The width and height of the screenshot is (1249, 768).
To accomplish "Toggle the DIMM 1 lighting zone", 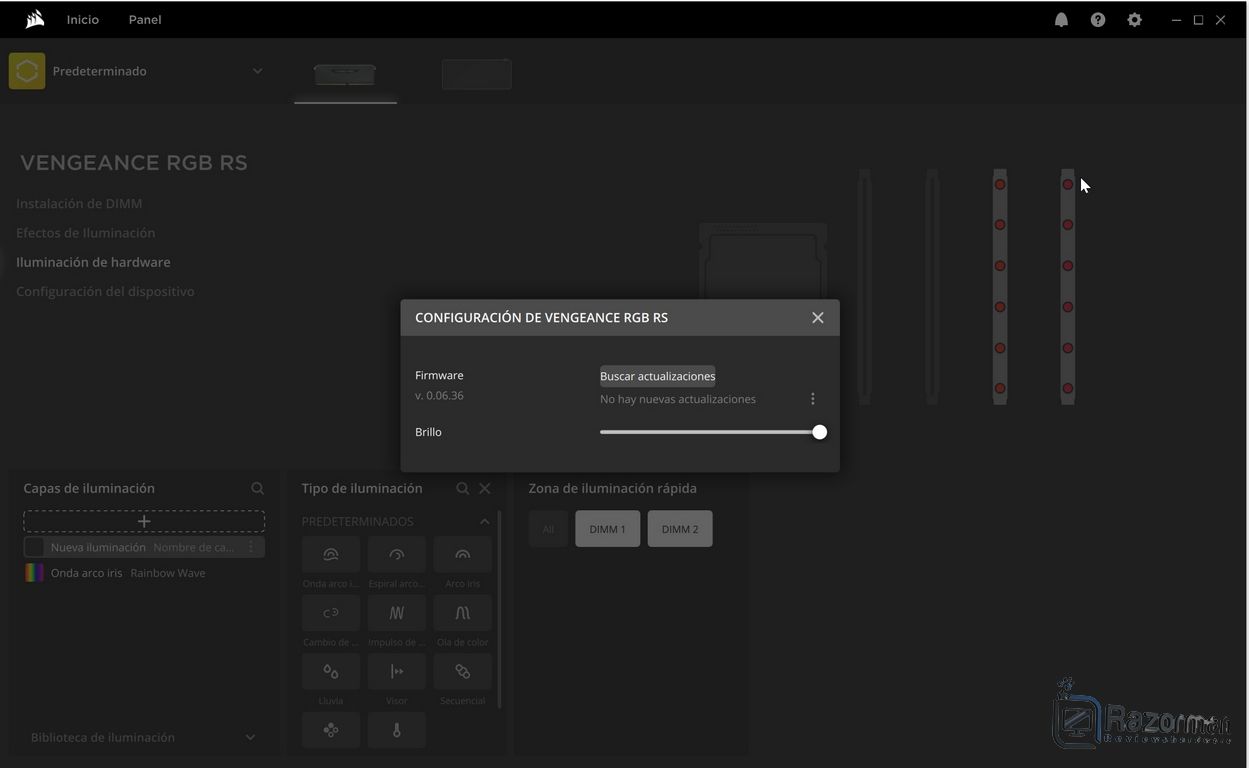I will pyautogui.click(x=607, y=529).
